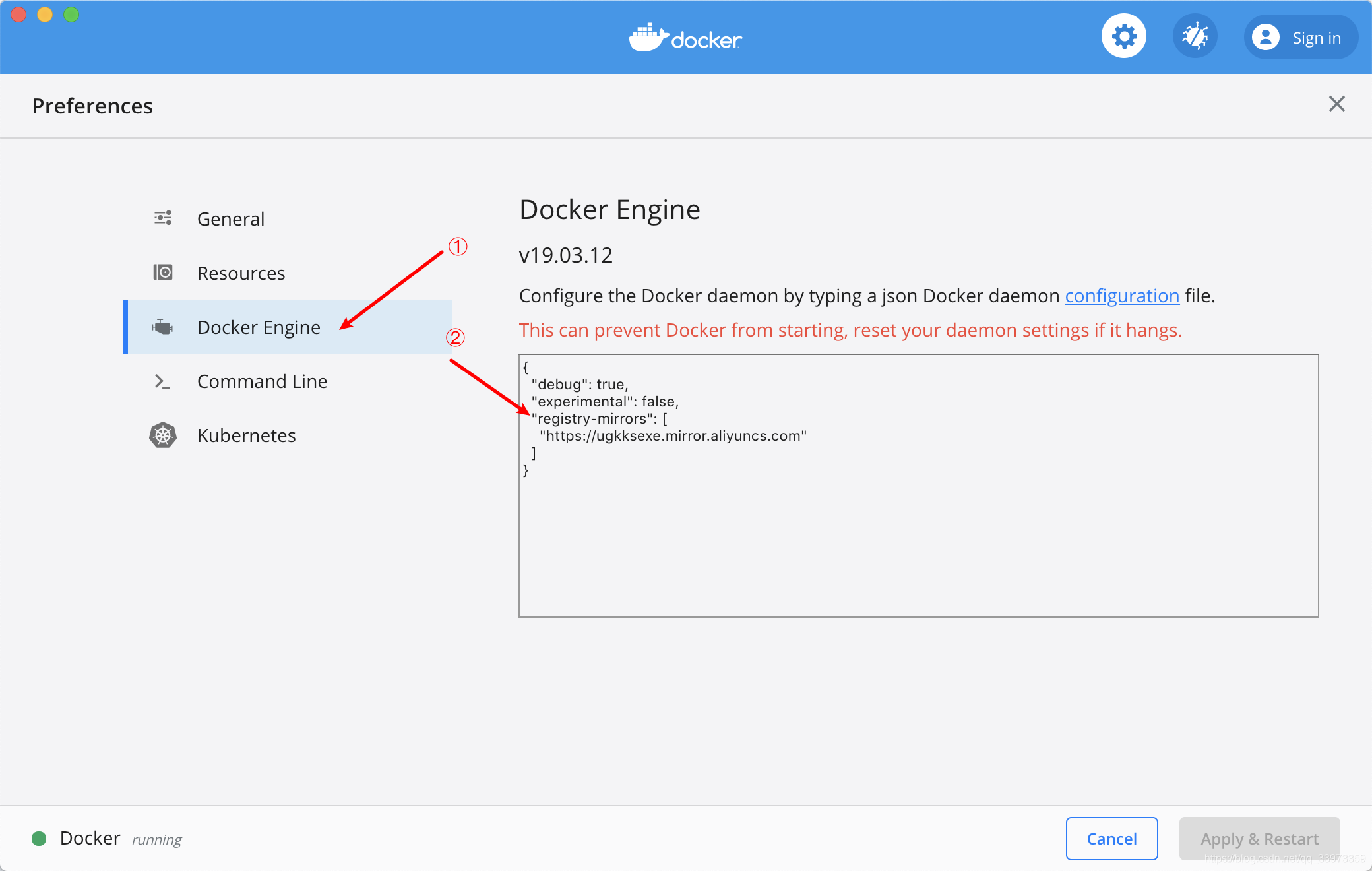This screenshot has height=871, width=1372.
Task: Click the Resources disk icon
Action: click(163, 273)
